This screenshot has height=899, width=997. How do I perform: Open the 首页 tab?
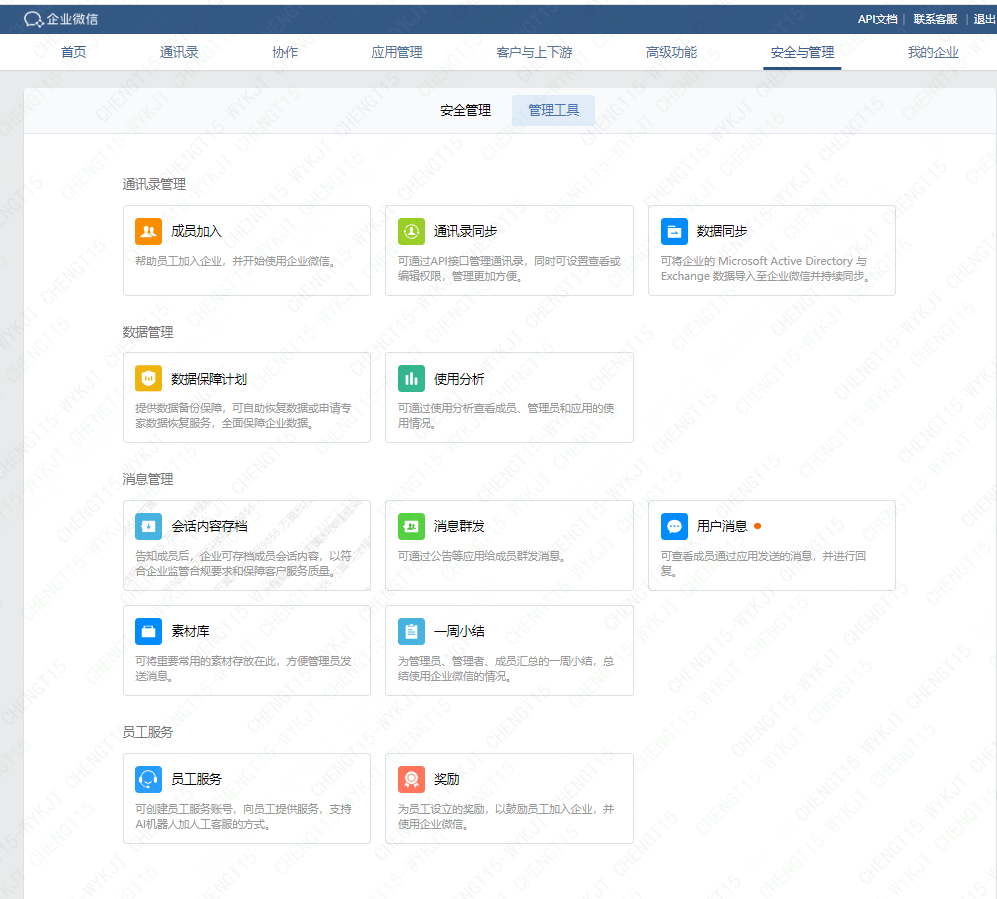[74, 52]
